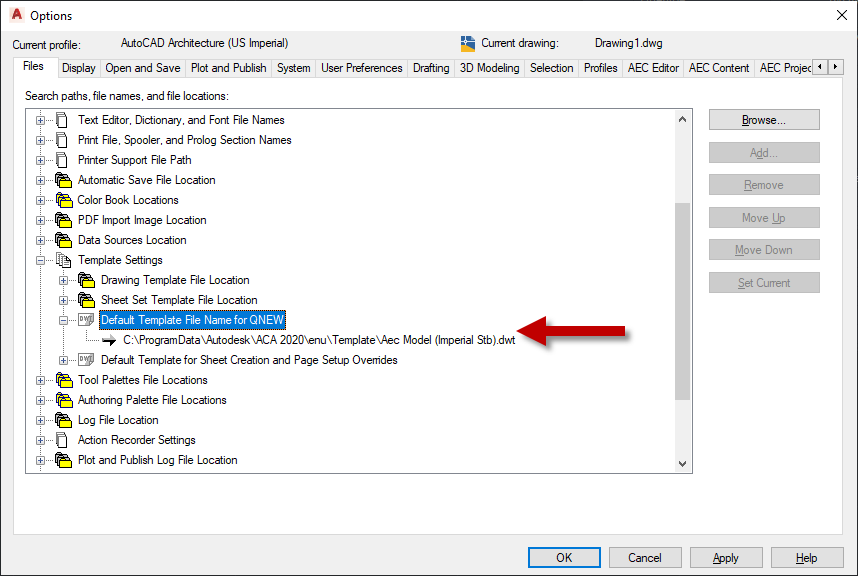
Task: Expand the Color Book Locations node
Action: point(40,200)
